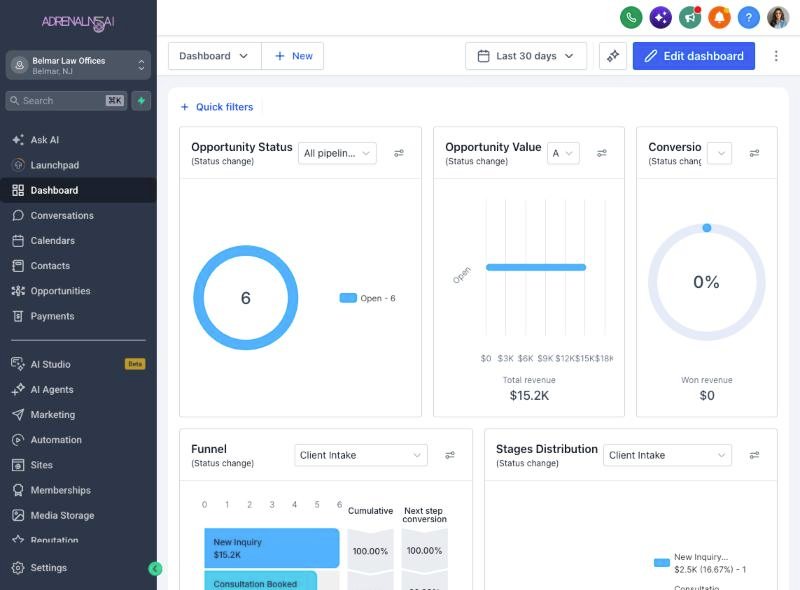The image size is (800, 590).
Task: Click the 100.00% Cumulative value
Action: click(370, 551)
